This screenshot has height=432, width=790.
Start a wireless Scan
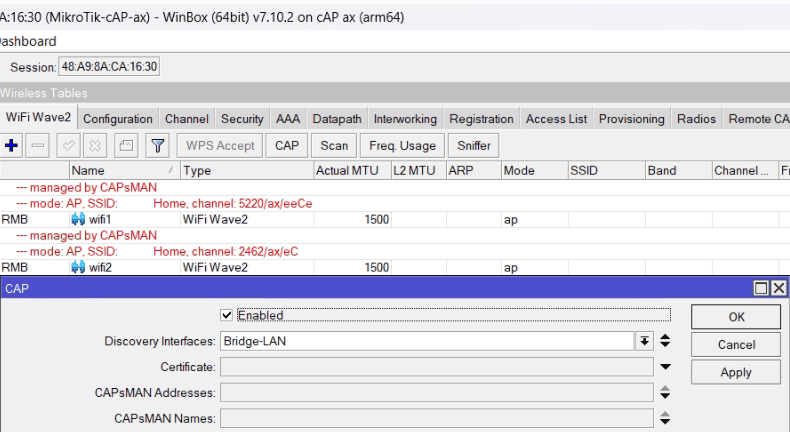(x=334, y=146)
